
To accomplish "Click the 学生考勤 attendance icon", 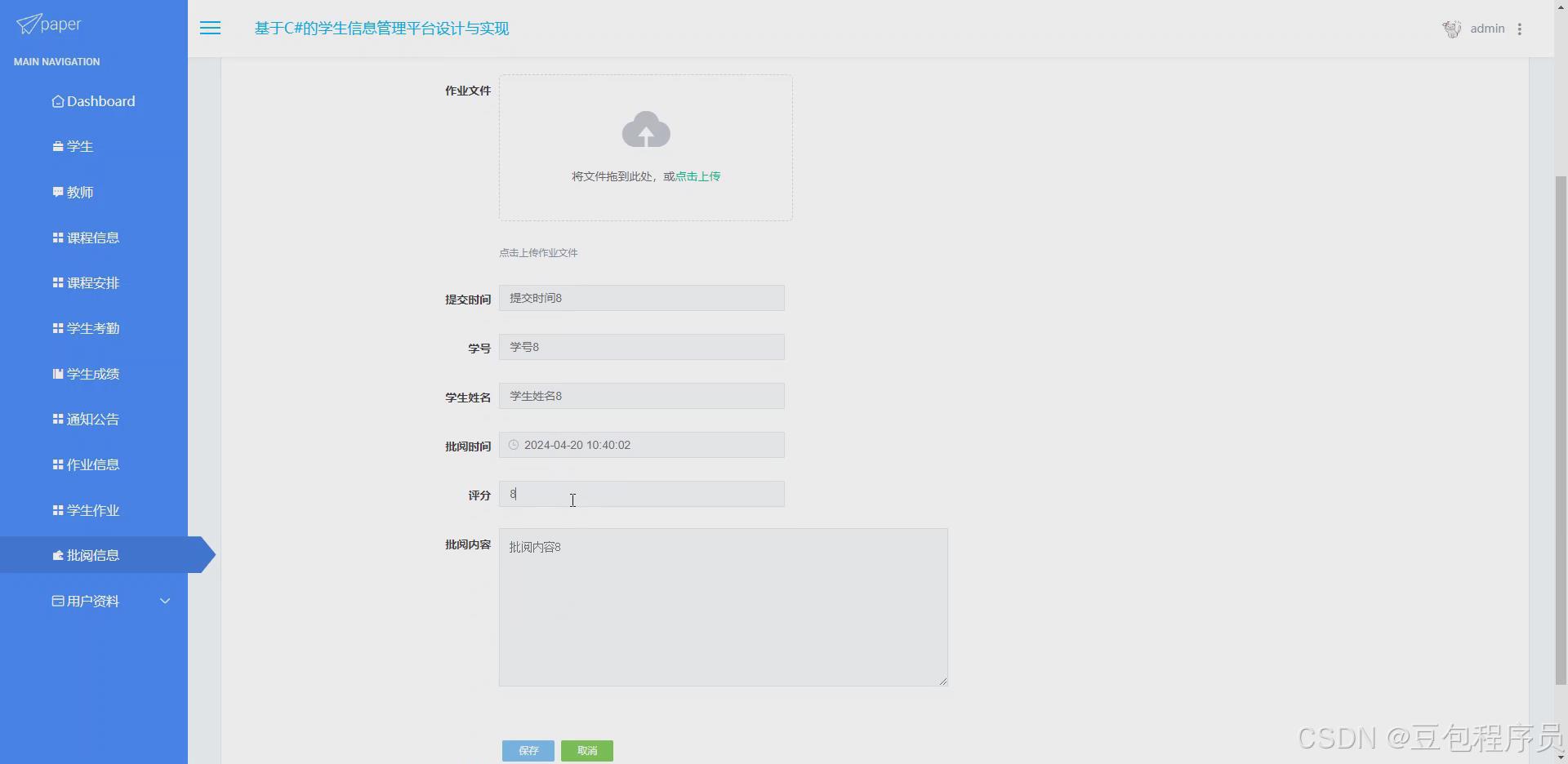I will [x=56, y=328].
